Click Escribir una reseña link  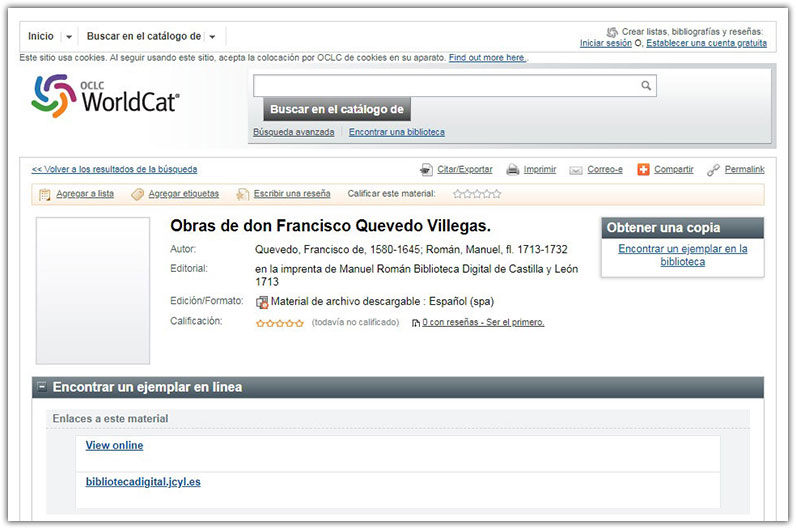(x=292, y=193)
